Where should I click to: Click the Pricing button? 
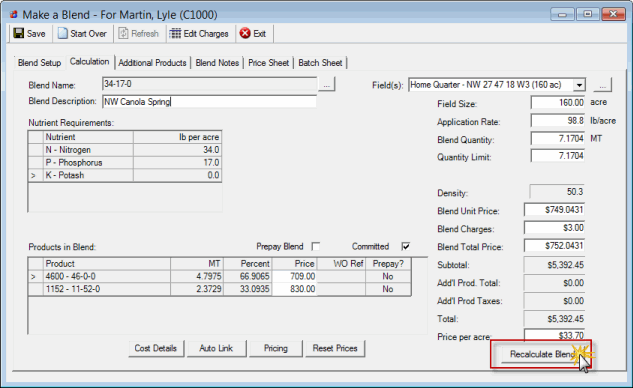(276, 348)
